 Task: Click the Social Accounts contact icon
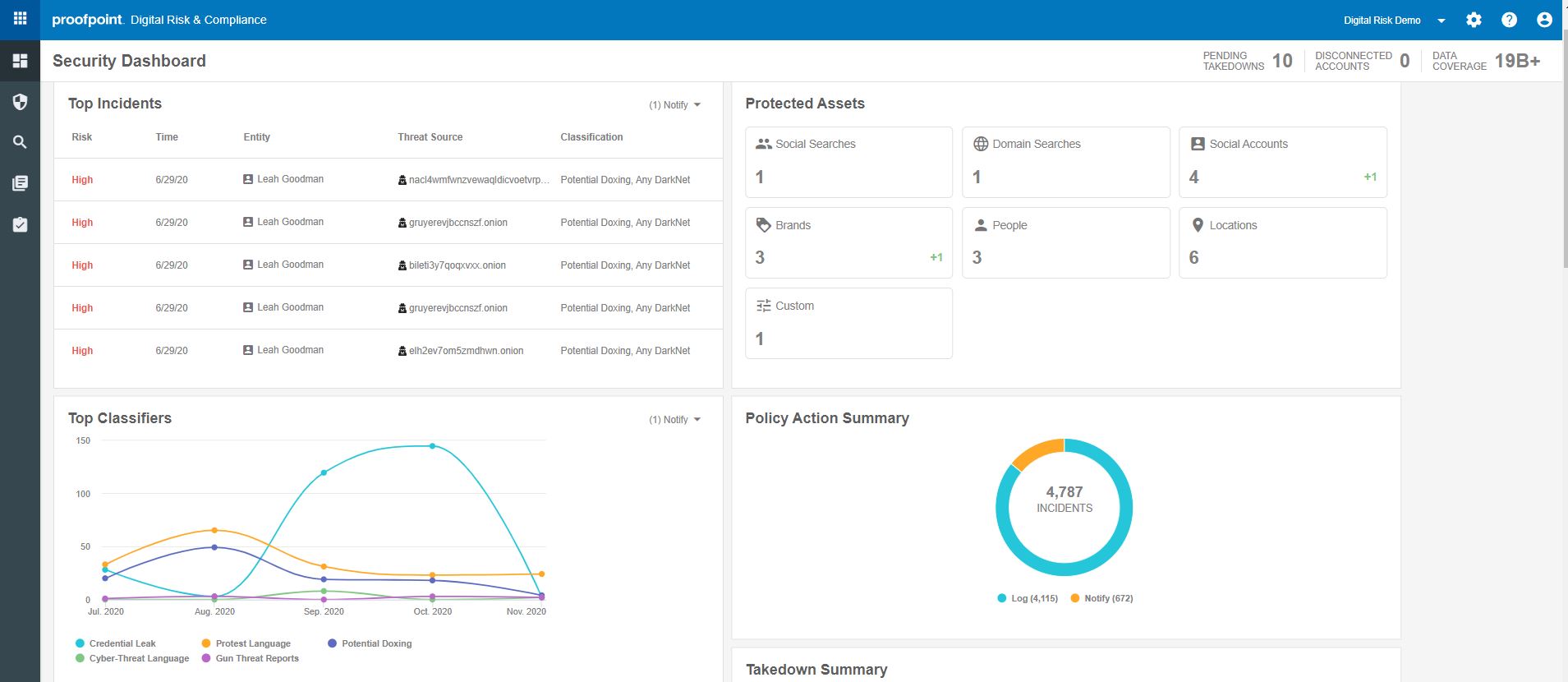coord(1198,144)
